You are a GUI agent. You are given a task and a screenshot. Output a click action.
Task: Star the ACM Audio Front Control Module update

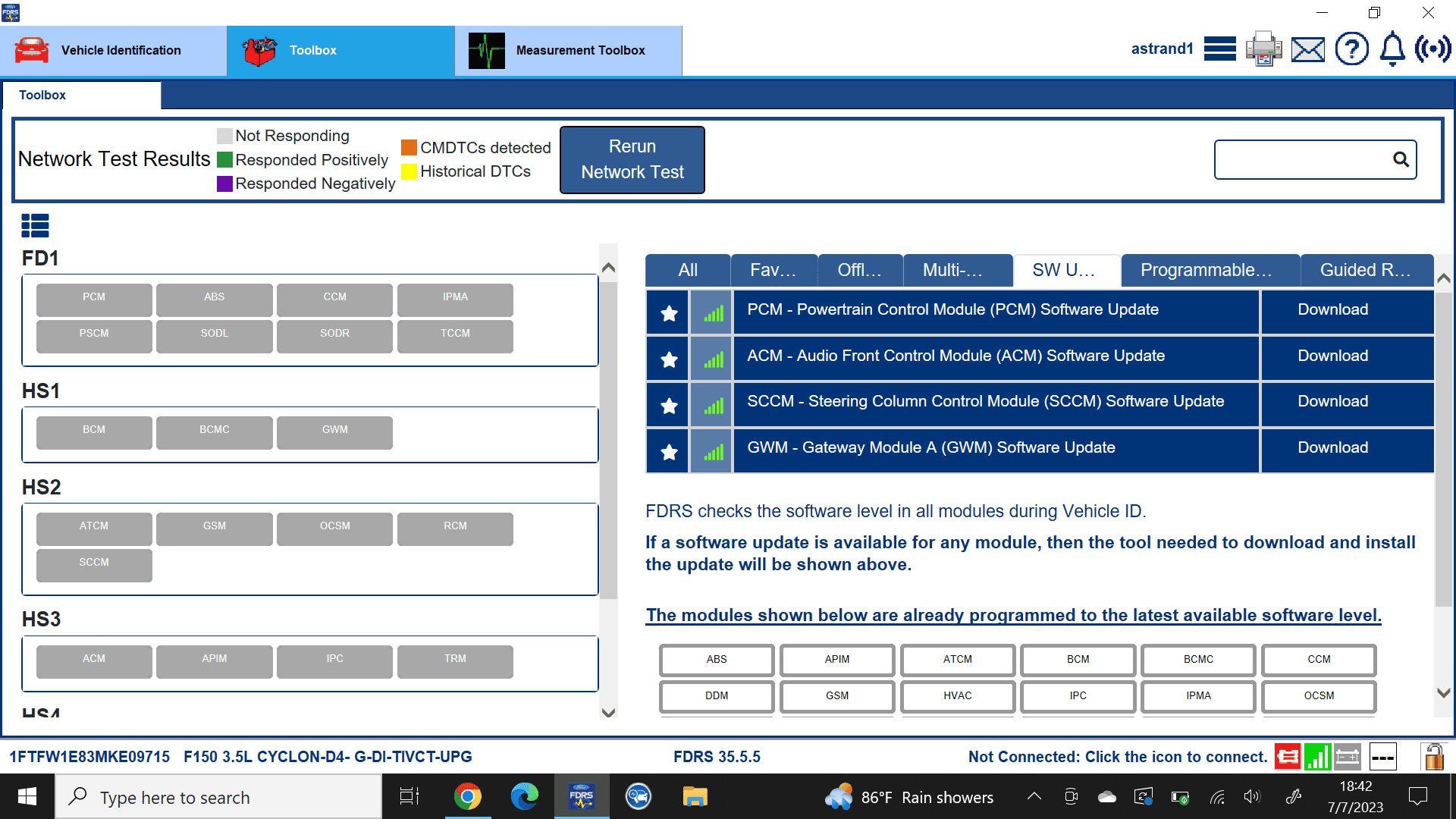point(667,358)
